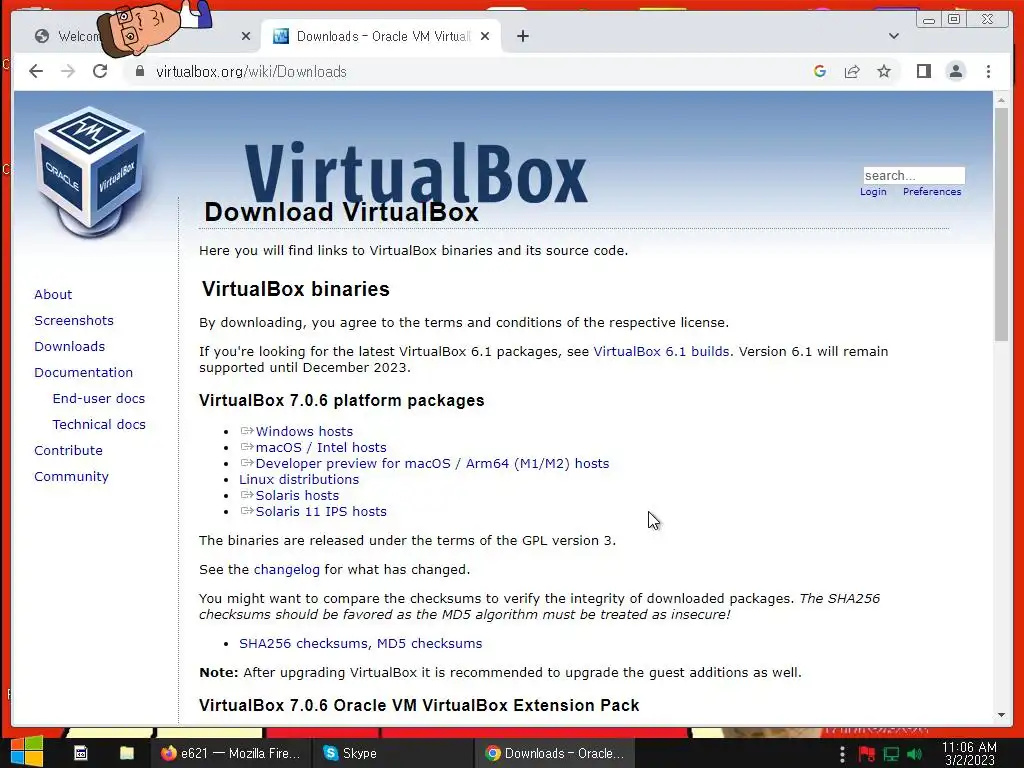Open the SHA256 checksums link
This screenshot has width=1024, height=768.
click(306, 643)
